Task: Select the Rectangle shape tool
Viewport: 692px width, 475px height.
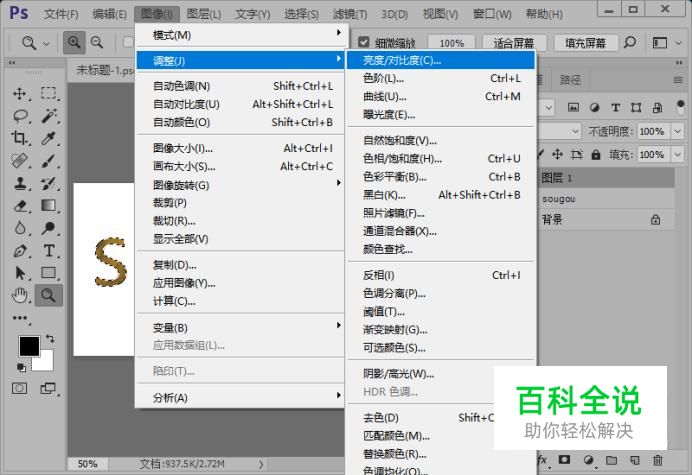Action: (x=49, y=273)
